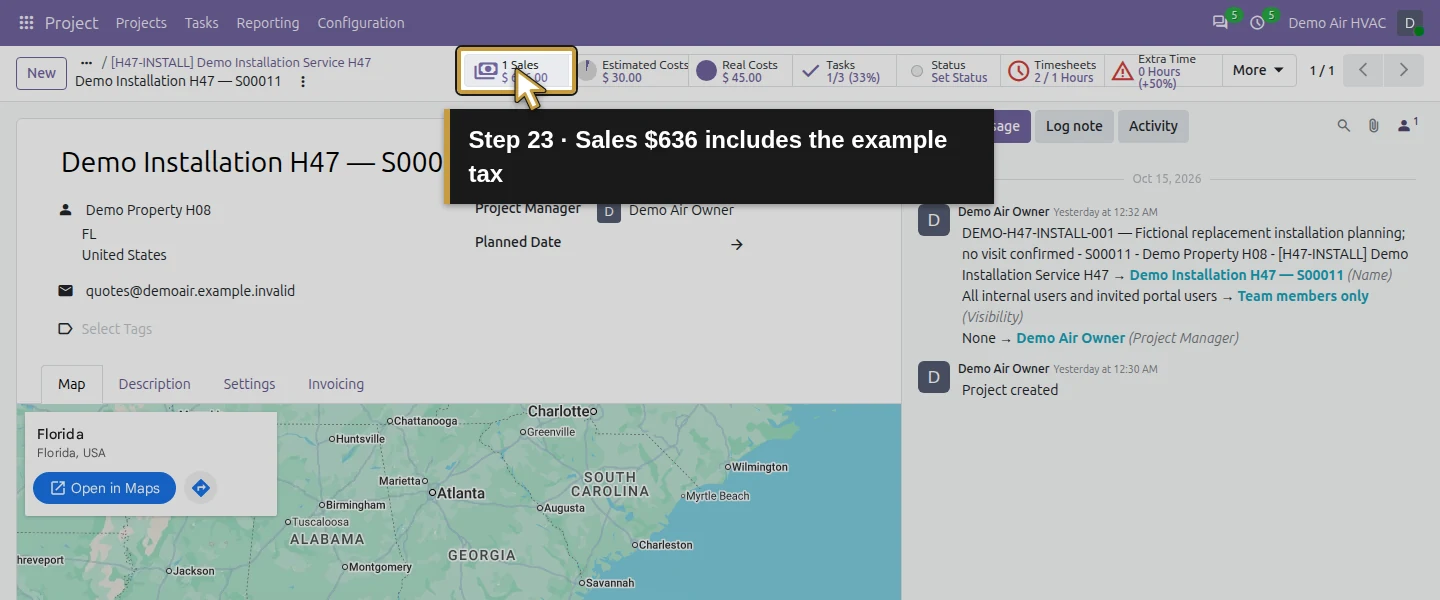Open the Real Costs stat button
The width and height of the screenshot is (1440, 600).
click(739, 70)
